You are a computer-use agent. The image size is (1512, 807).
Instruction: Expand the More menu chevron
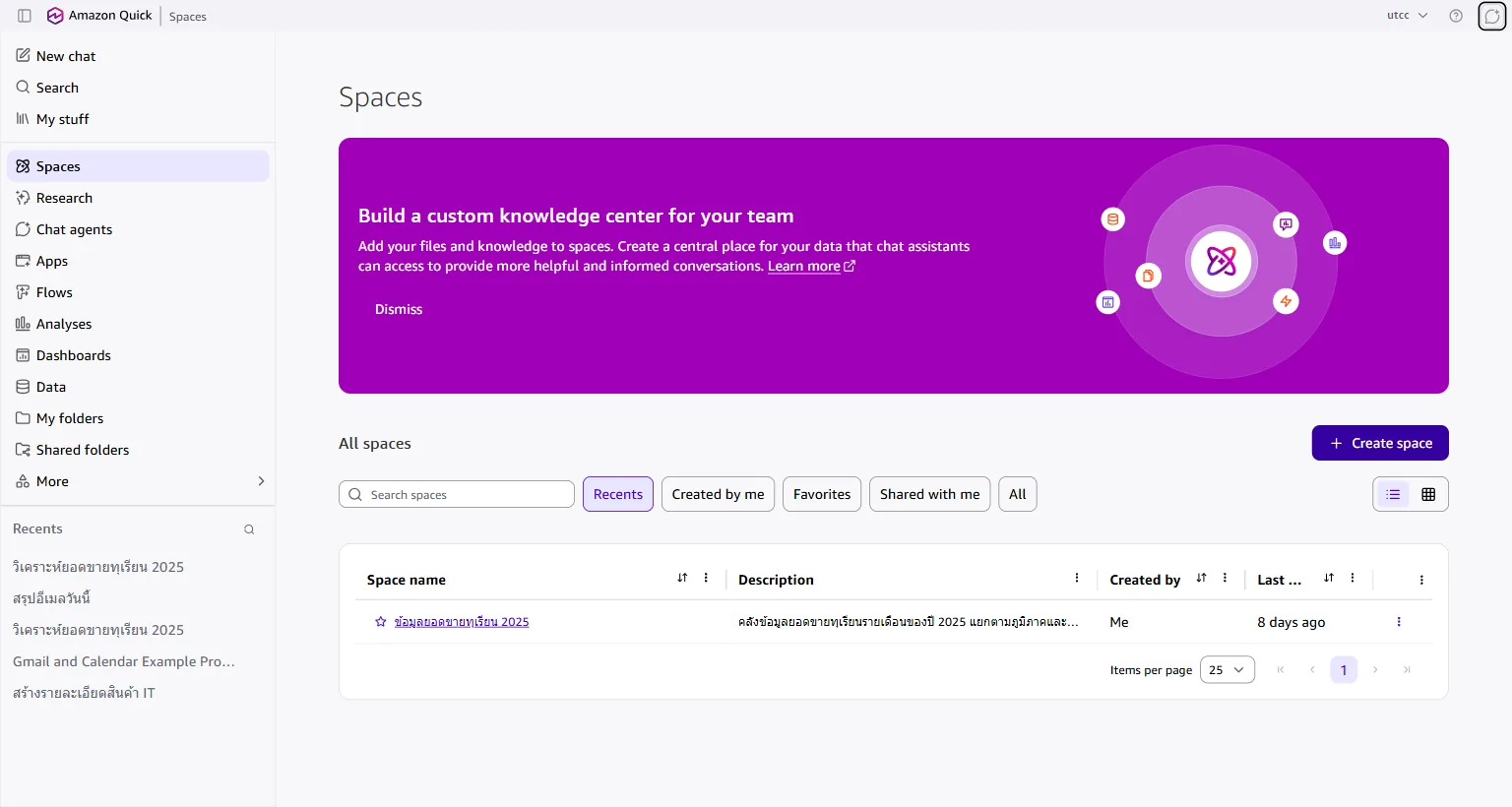tap(261, 481)
